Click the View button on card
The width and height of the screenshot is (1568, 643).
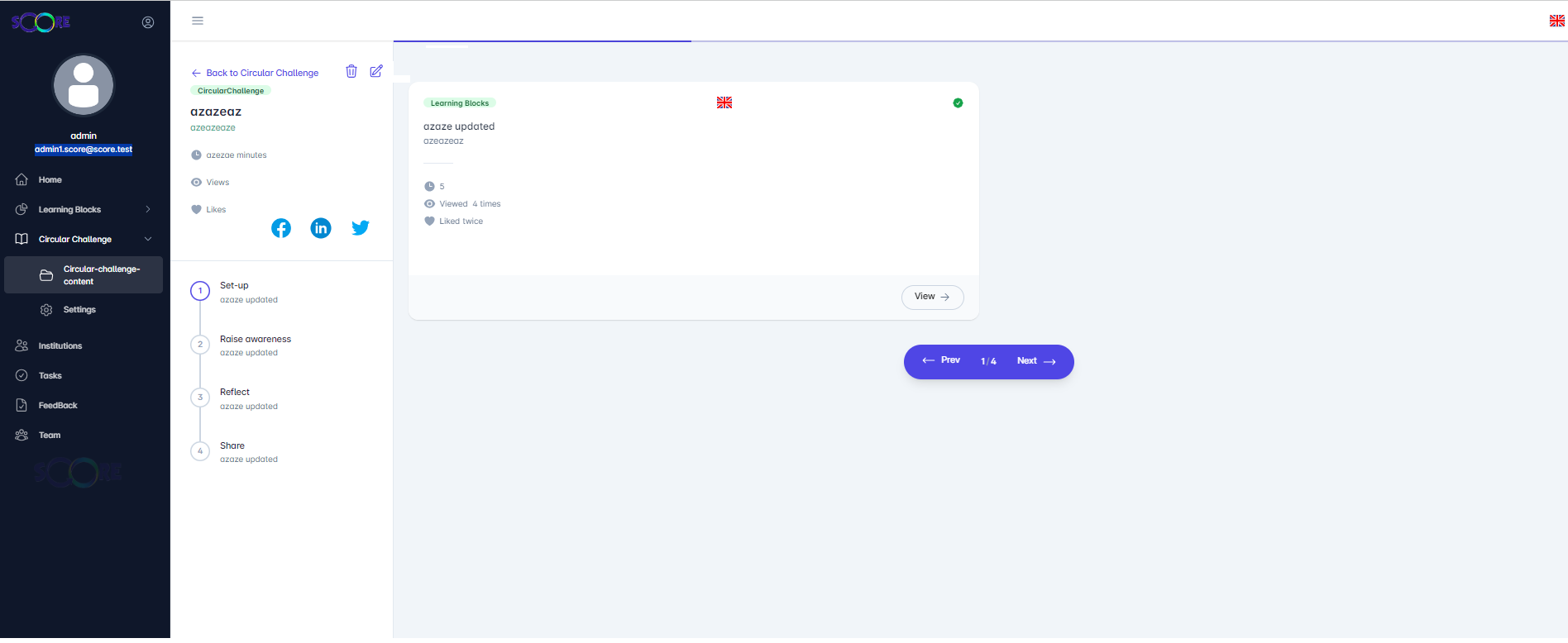(x=932, y=298)
